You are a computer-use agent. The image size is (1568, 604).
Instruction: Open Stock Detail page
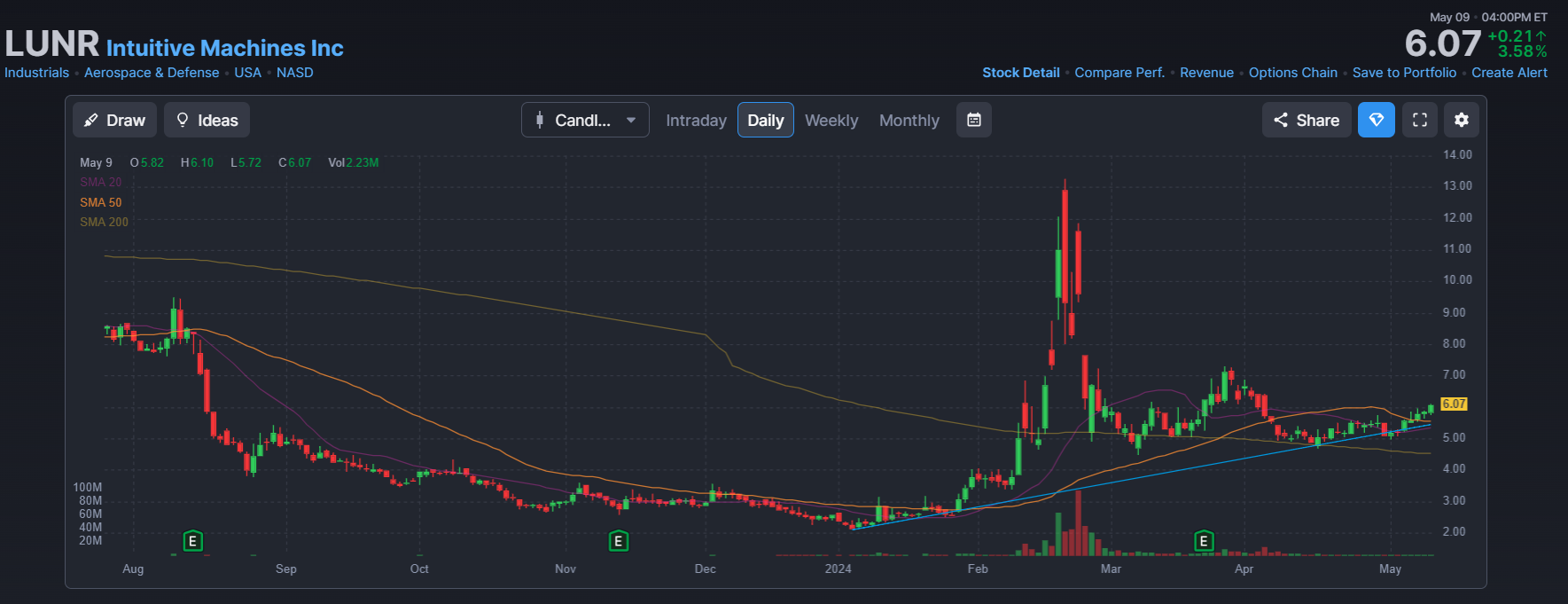tap(1021, 73)
